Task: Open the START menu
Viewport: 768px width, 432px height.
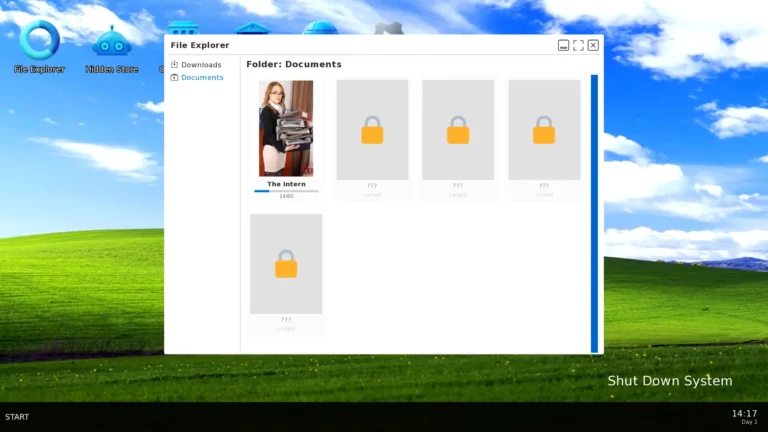Action: tap(17, 417)
